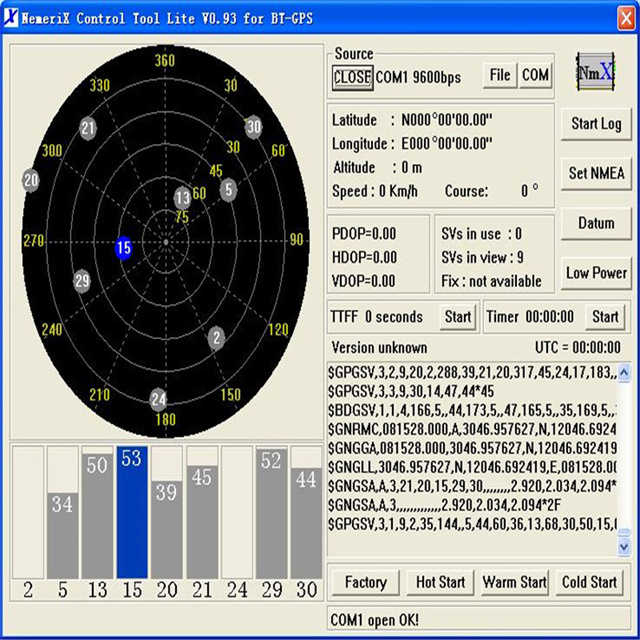Viewport: 640px width, 640px height.
Task: Click the Hot Start button
Action: (440, 582)
